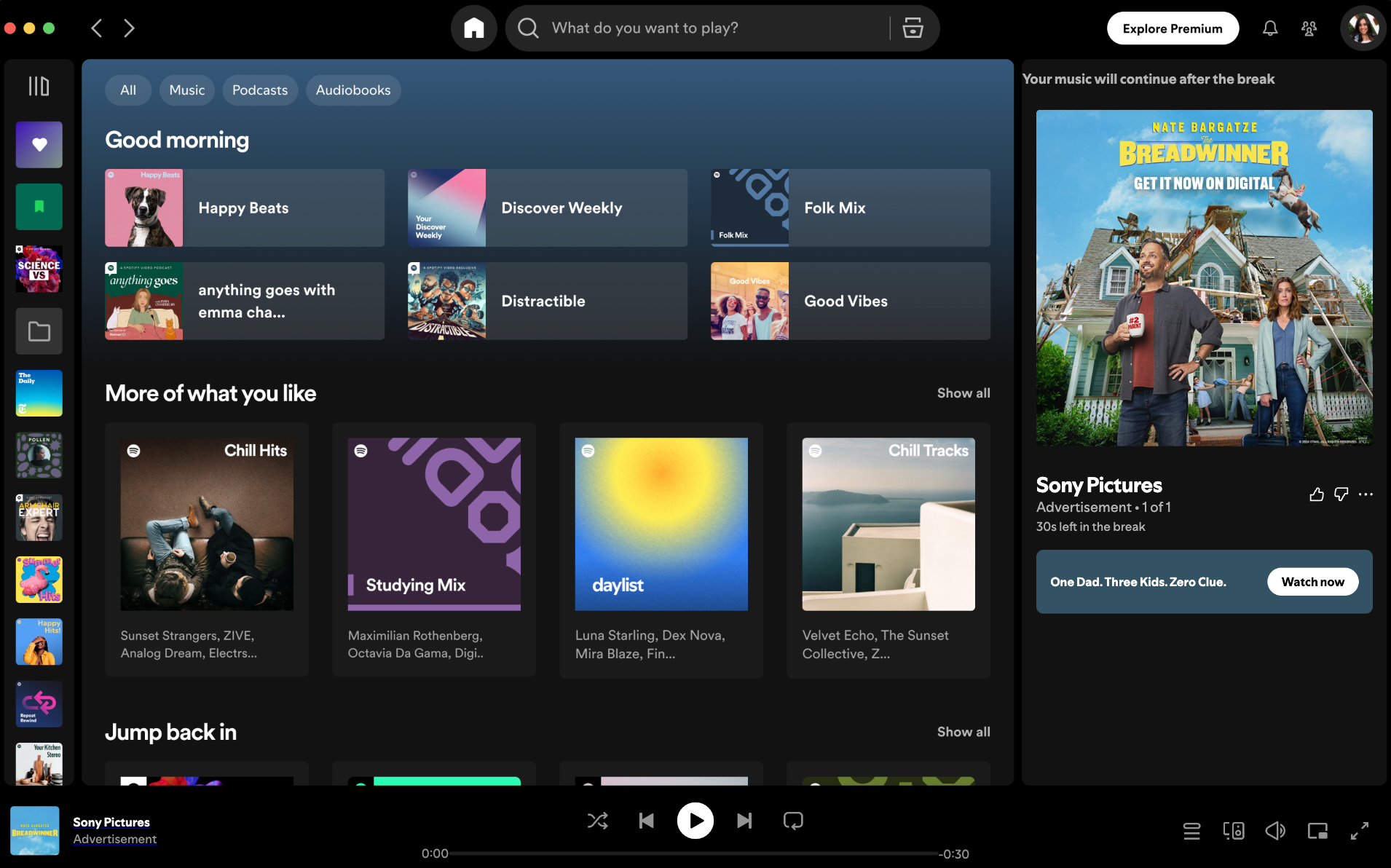Screen dimensions: 1391x868
Task: Open the profile avatar menu
Action: [1363, 28]
